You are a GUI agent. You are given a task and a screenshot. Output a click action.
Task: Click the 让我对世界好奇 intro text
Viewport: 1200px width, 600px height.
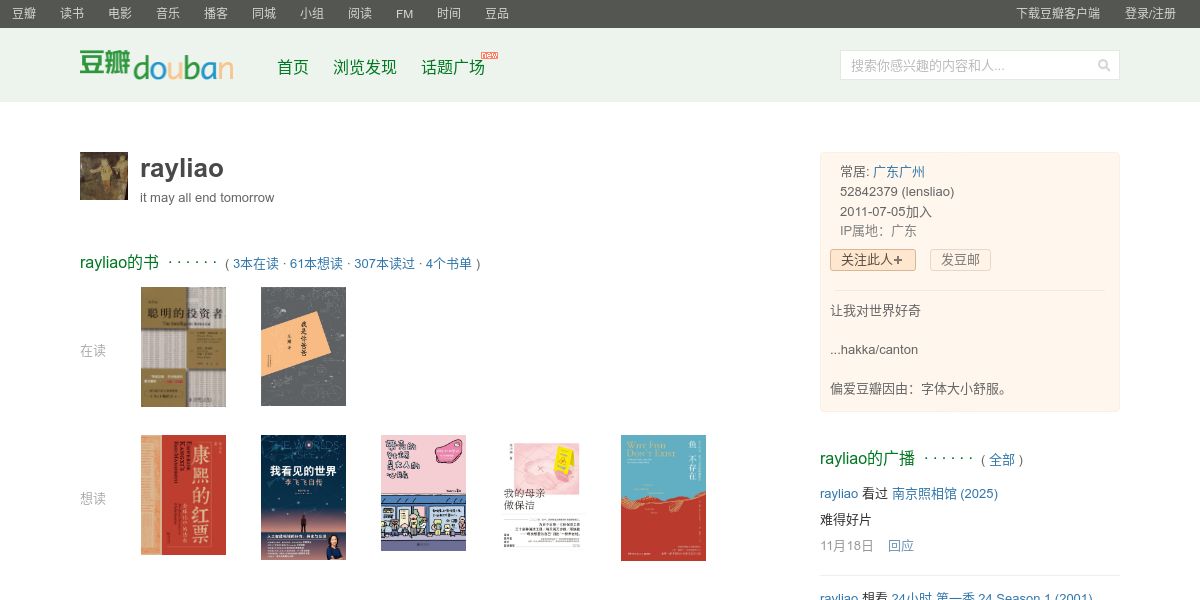click(876, 311)
